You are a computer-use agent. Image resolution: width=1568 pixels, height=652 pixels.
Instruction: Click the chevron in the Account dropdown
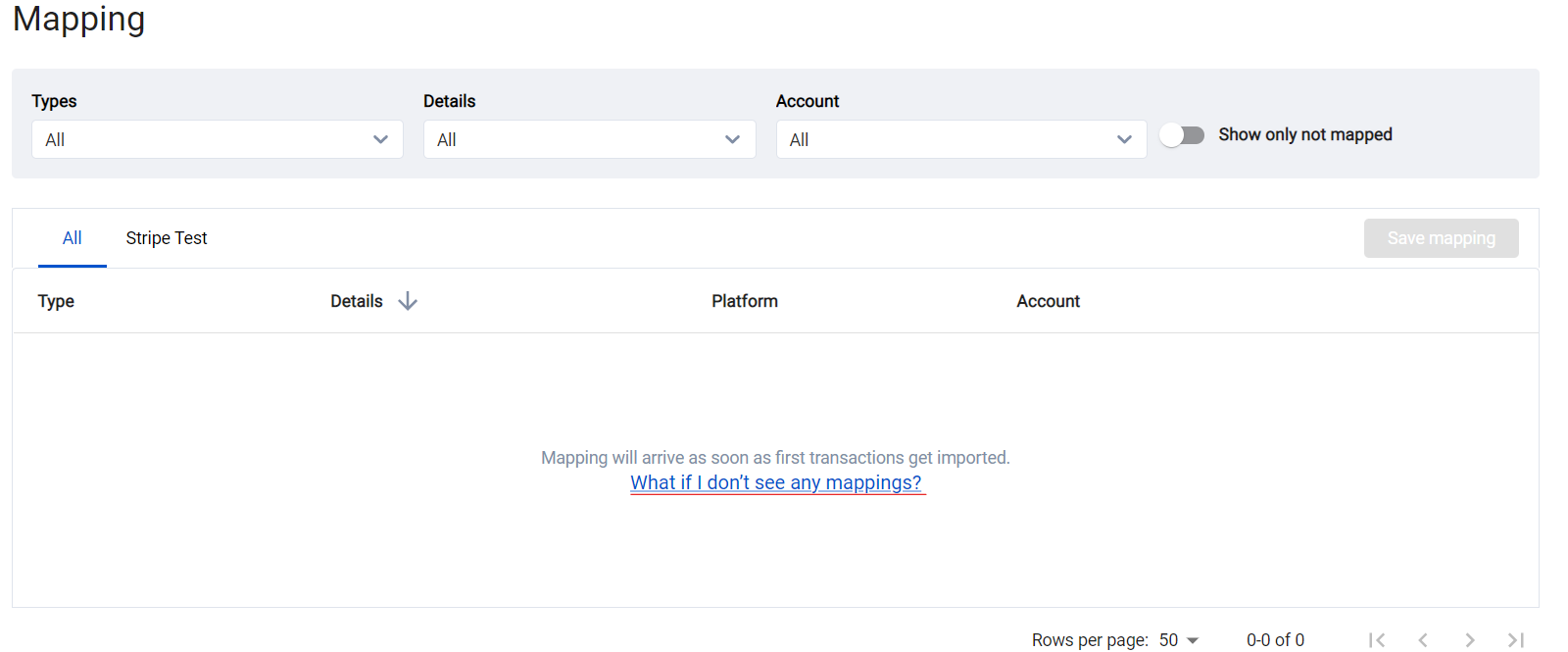click(1124, 139)
